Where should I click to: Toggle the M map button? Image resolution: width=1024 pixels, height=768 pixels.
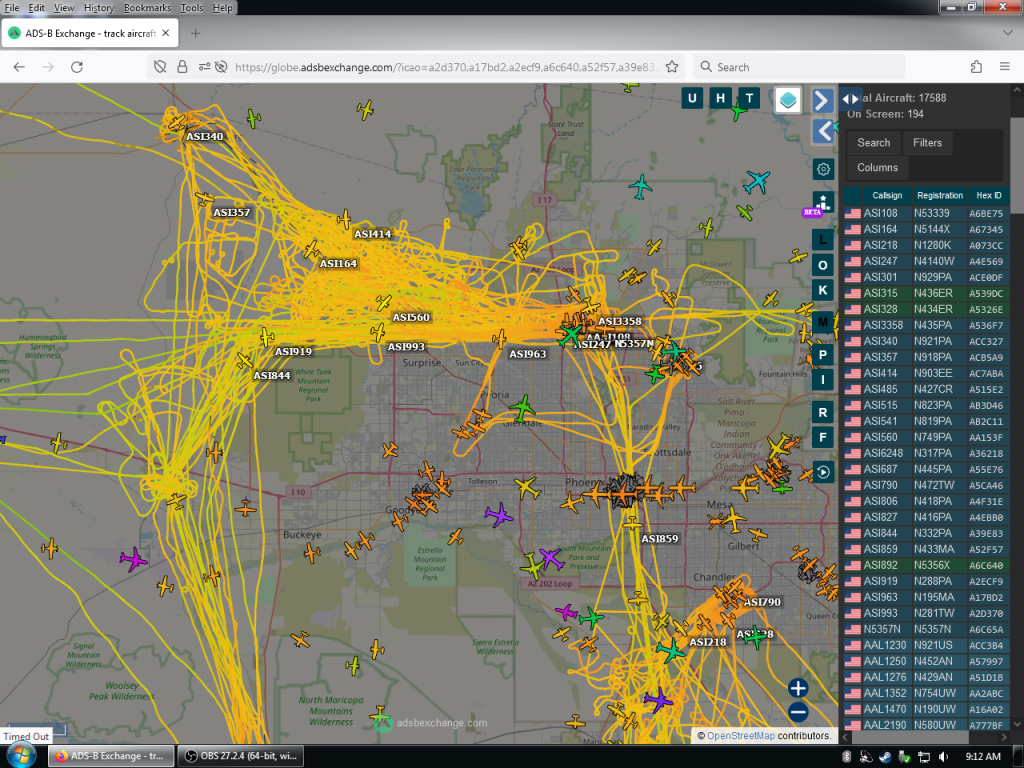tap(823, 322)
